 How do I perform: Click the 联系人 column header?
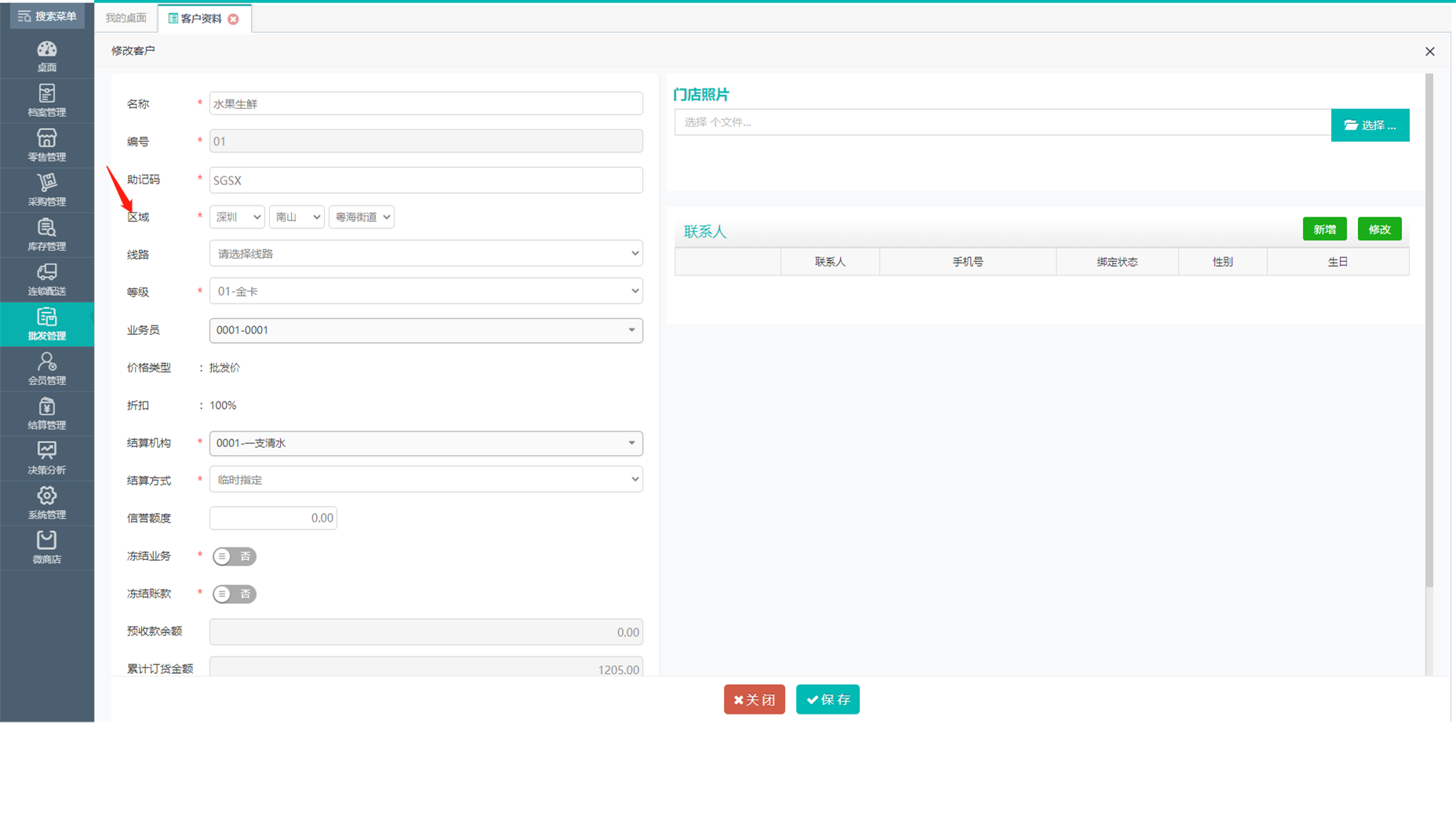830,262
